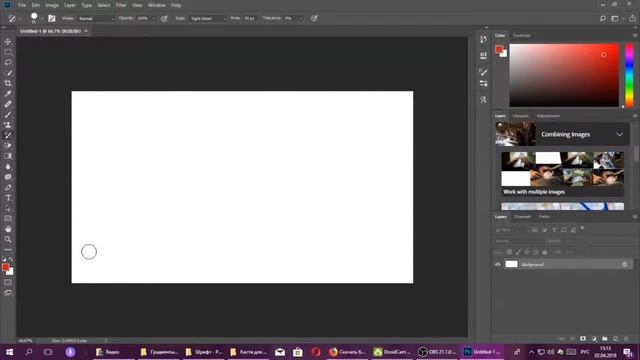
Task: Switch to the Channels tab
Action: [522, 217]
